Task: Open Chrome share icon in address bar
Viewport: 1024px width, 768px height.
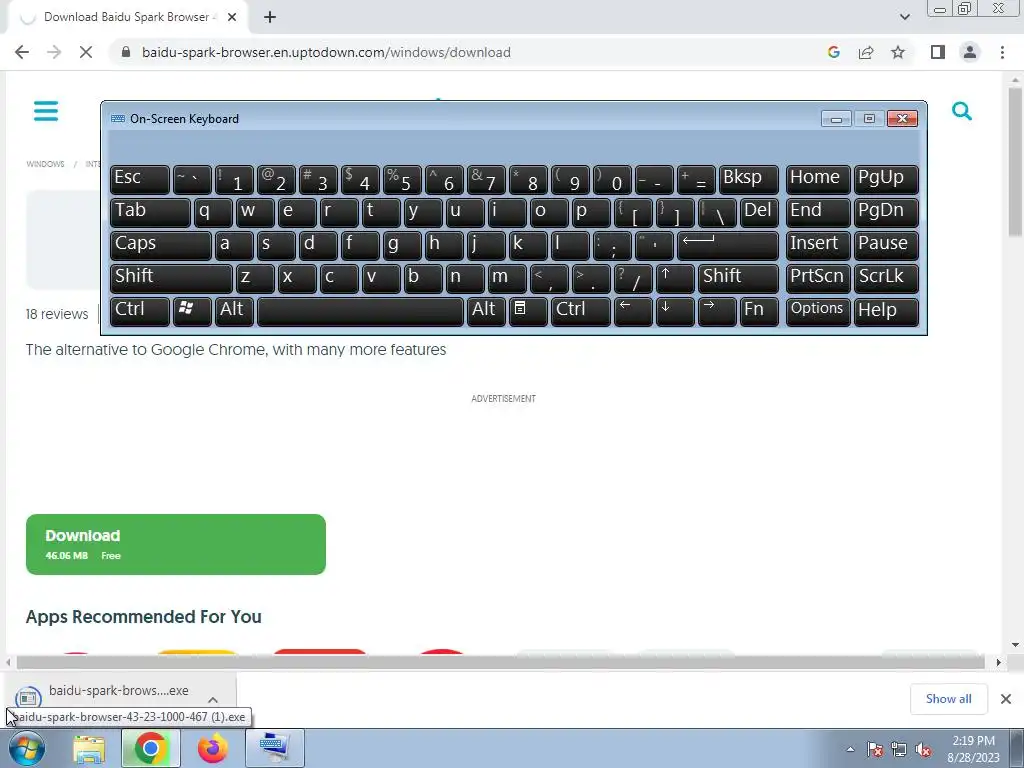Action: pos(866,52)
